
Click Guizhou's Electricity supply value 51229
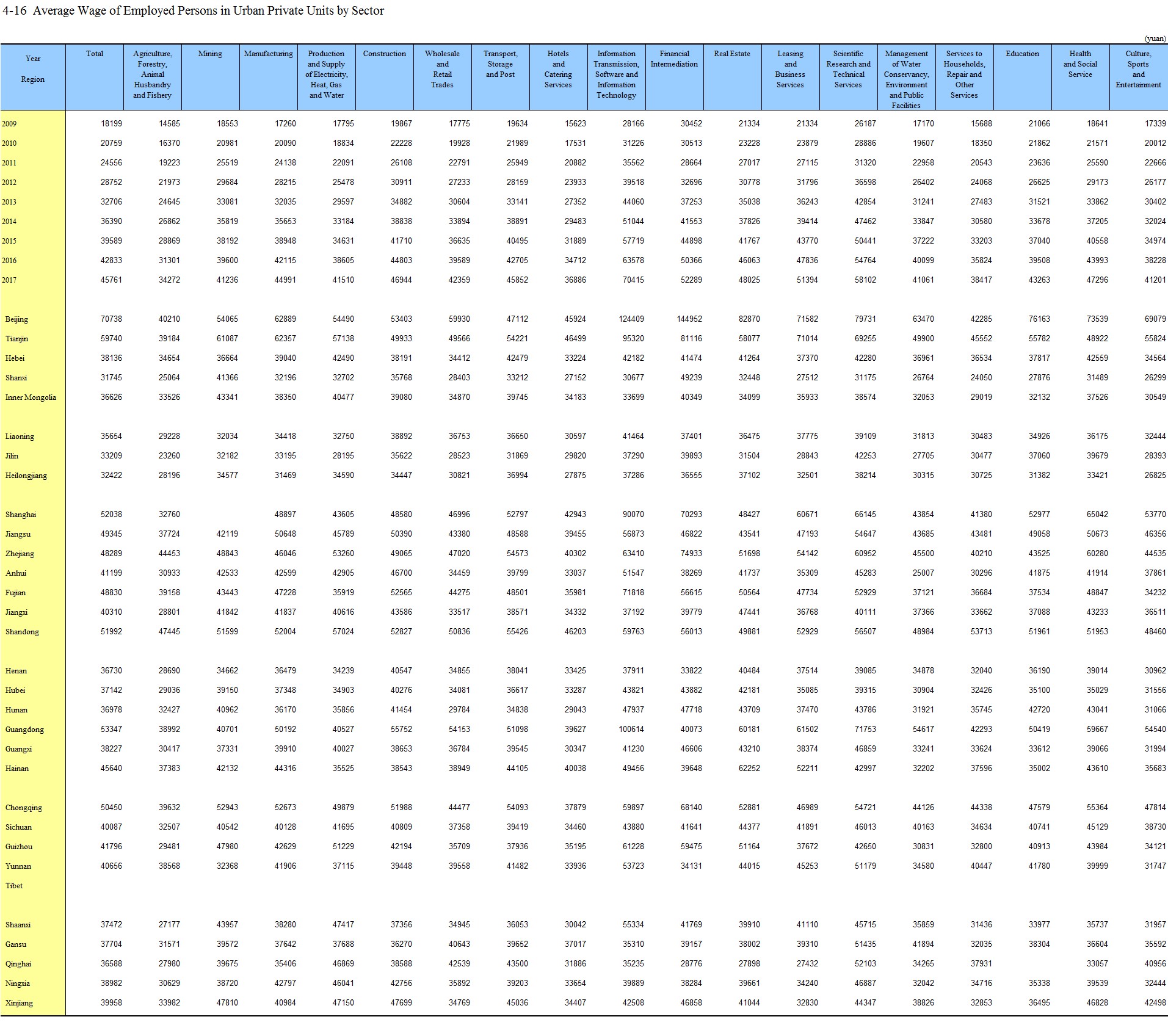[x=343, y=847]
